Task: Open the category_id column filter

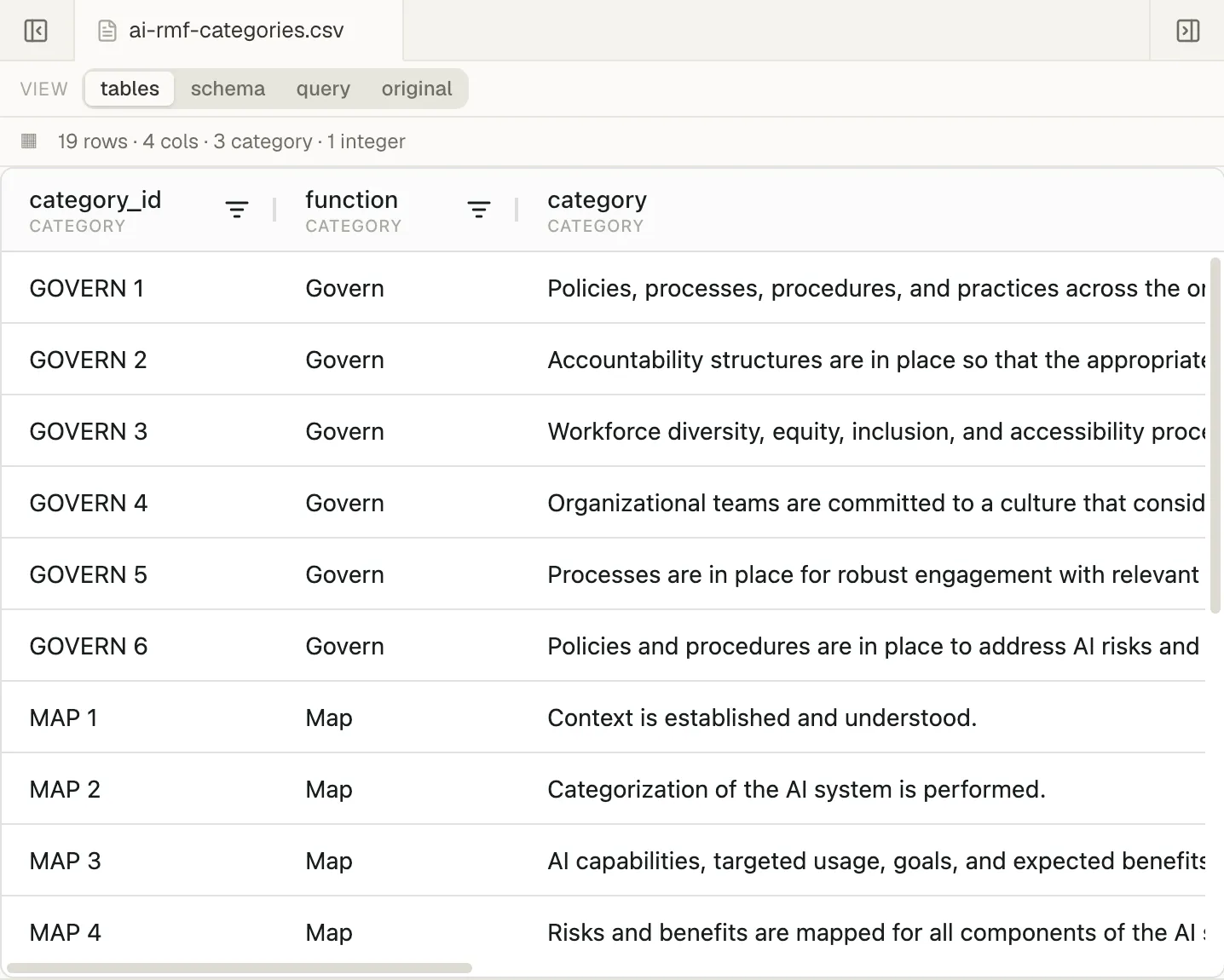Action: coord(237,210)
